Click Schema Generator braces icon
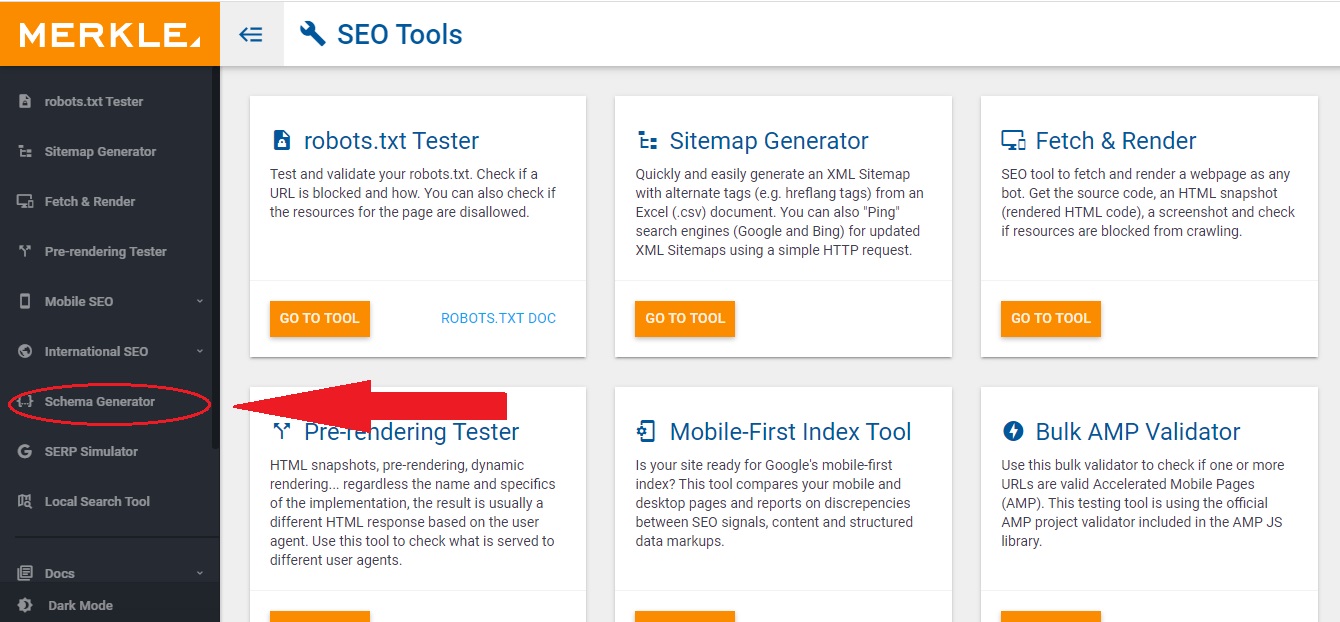This screenshot has height=622, width=1340. pos(25,401)
